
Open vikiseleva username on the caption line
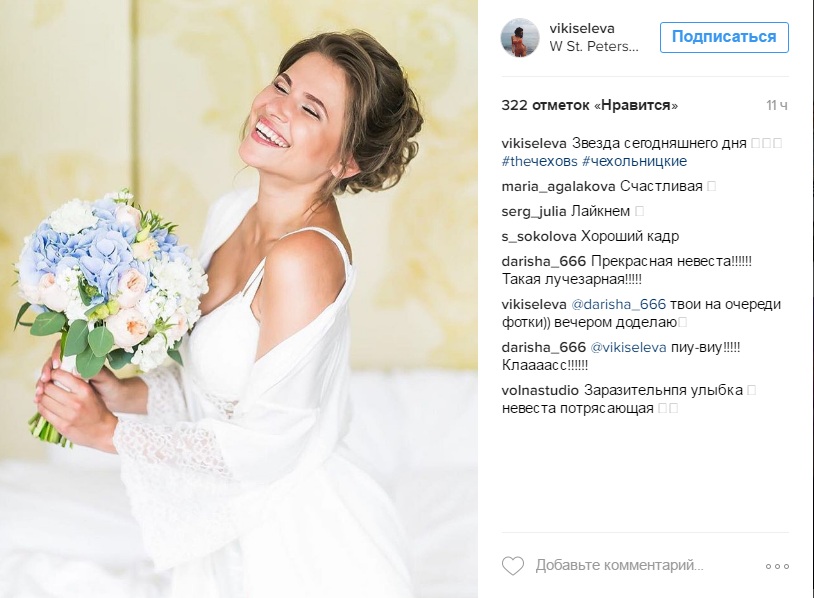pos(534,143)
